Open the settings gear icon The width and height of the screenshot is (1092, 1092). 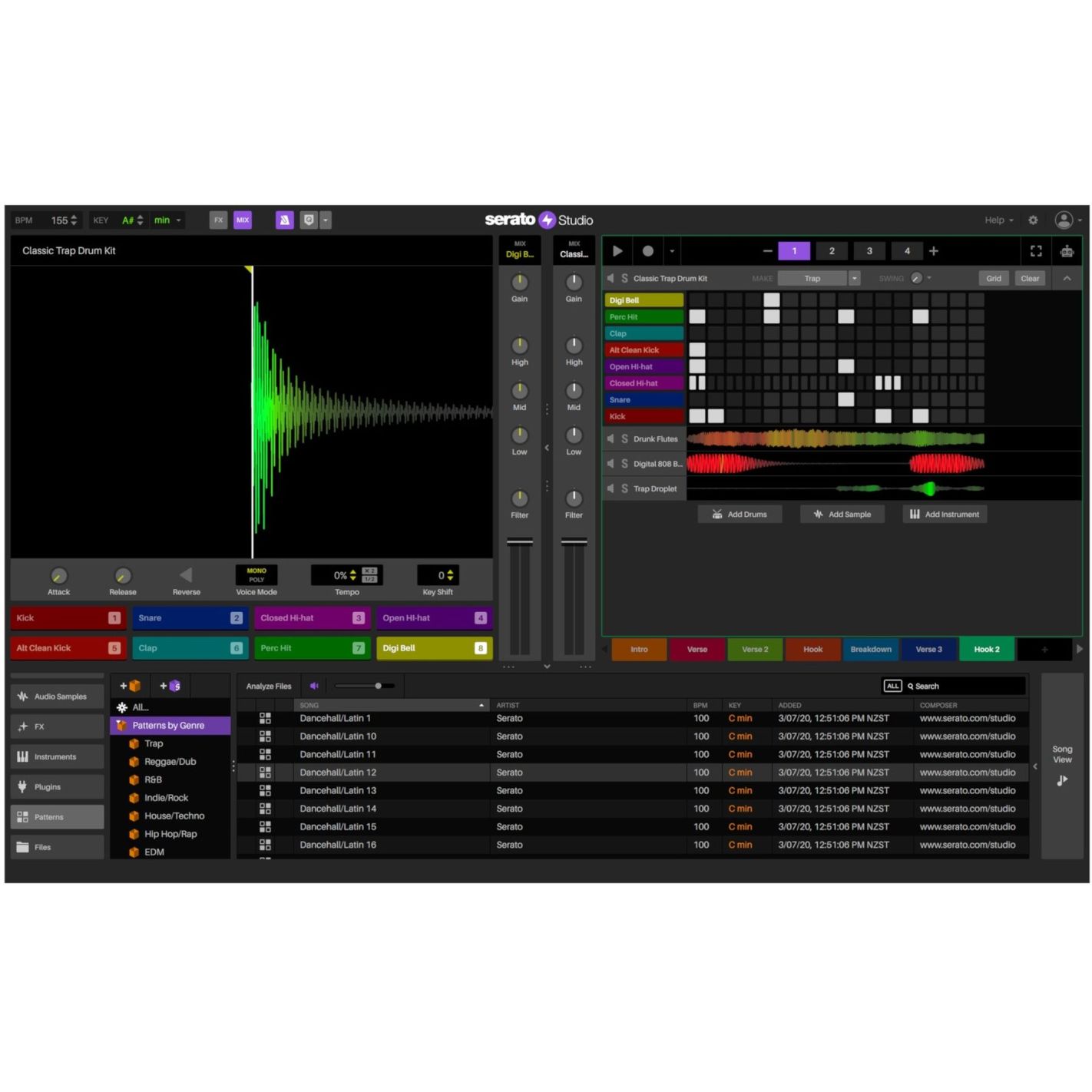tap(1033, 220)
